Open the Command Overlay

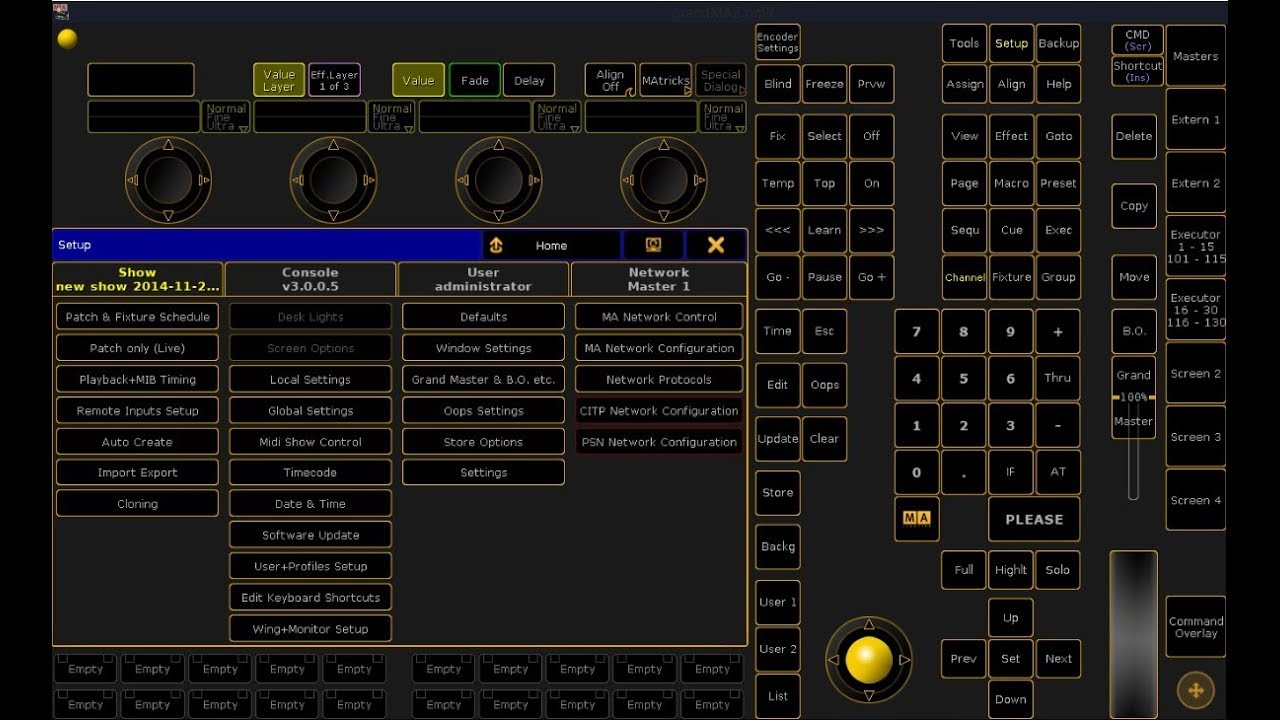[x=1196, y=627]
